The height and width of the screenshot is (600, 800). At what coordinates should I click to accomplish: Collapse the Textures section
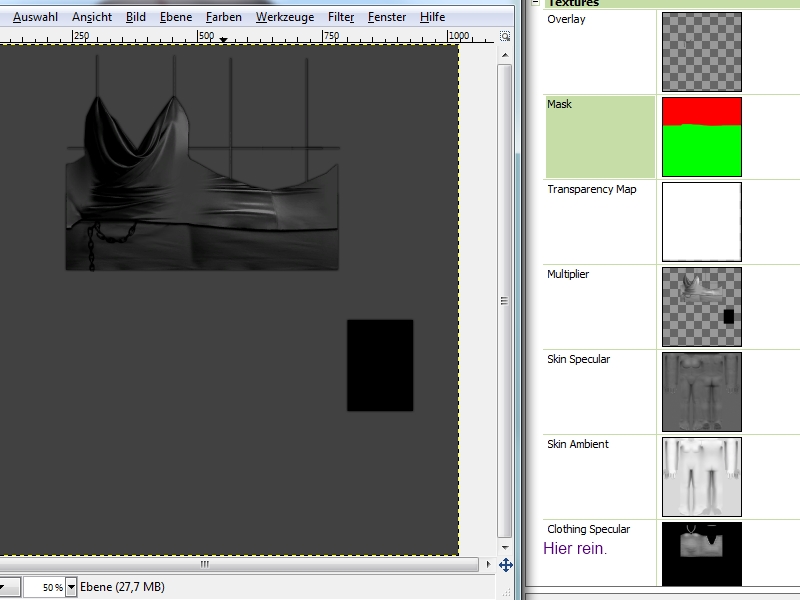pos(537,3)
